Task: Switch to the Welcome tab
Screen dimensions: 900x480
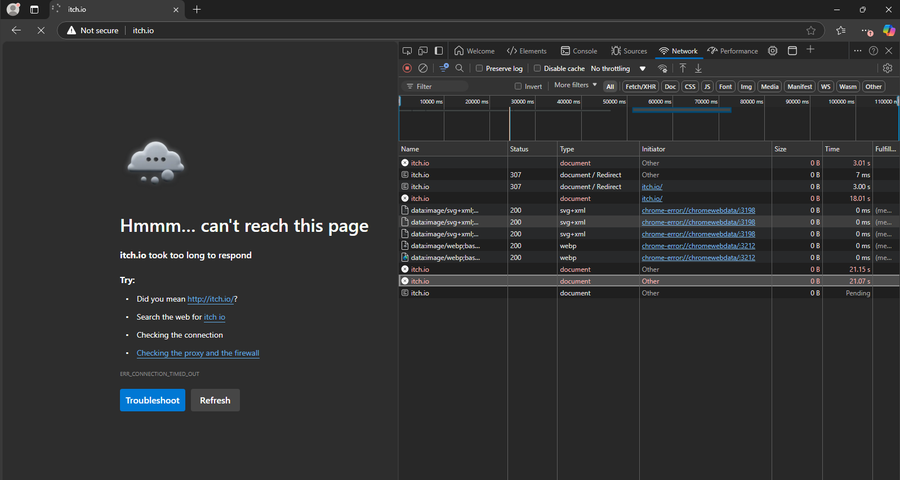Action: [x=474, y=51]
